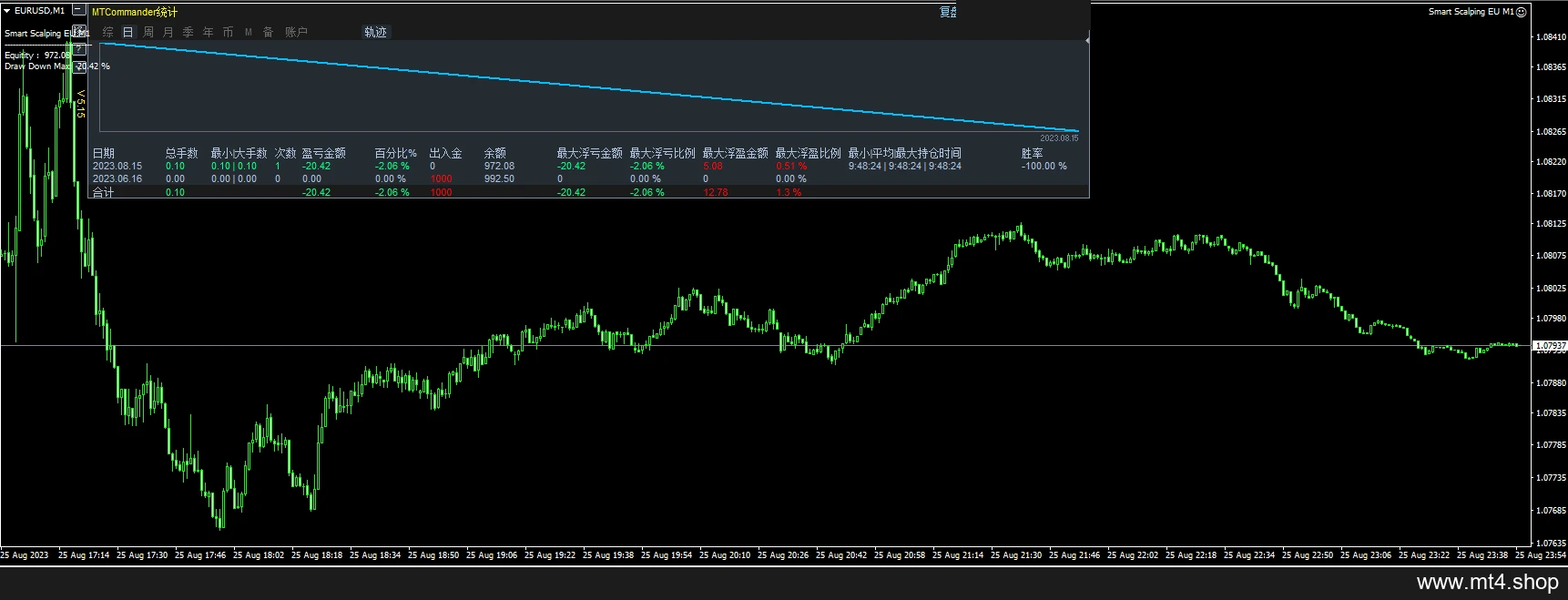1568x600 pixels.
Task: Click the 复盘 replay button
Action: pyautogui.click(x=948, y=12)
